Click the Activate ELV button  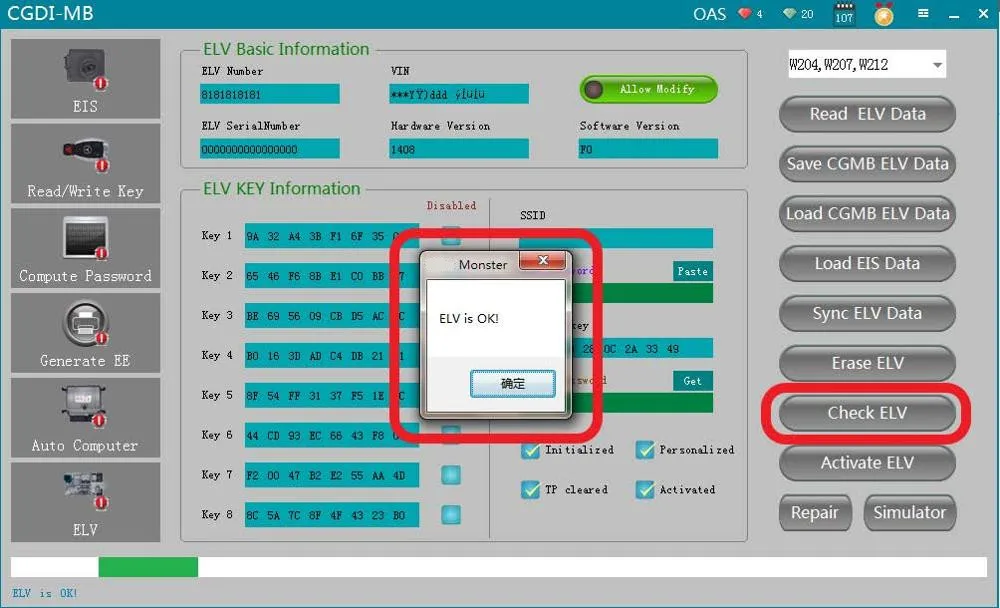[x=867, y=463]
